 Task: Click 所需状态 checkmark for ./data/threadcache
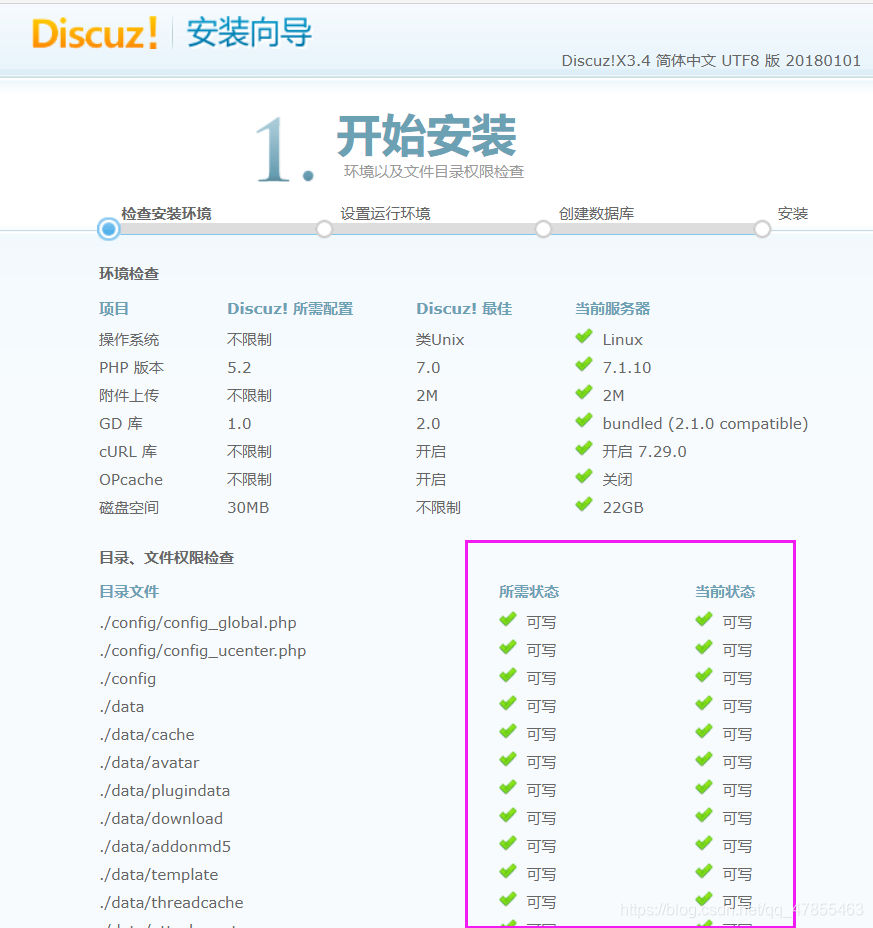(508, 900)
